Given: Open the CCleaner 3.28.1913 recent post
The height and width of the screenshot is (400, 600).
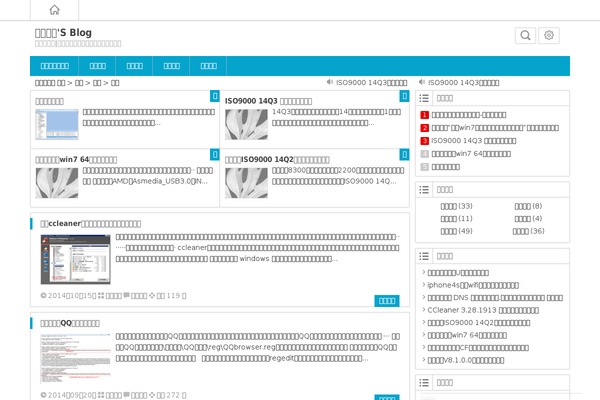Looking at the screenshot, I should click(x=483, y=310).
